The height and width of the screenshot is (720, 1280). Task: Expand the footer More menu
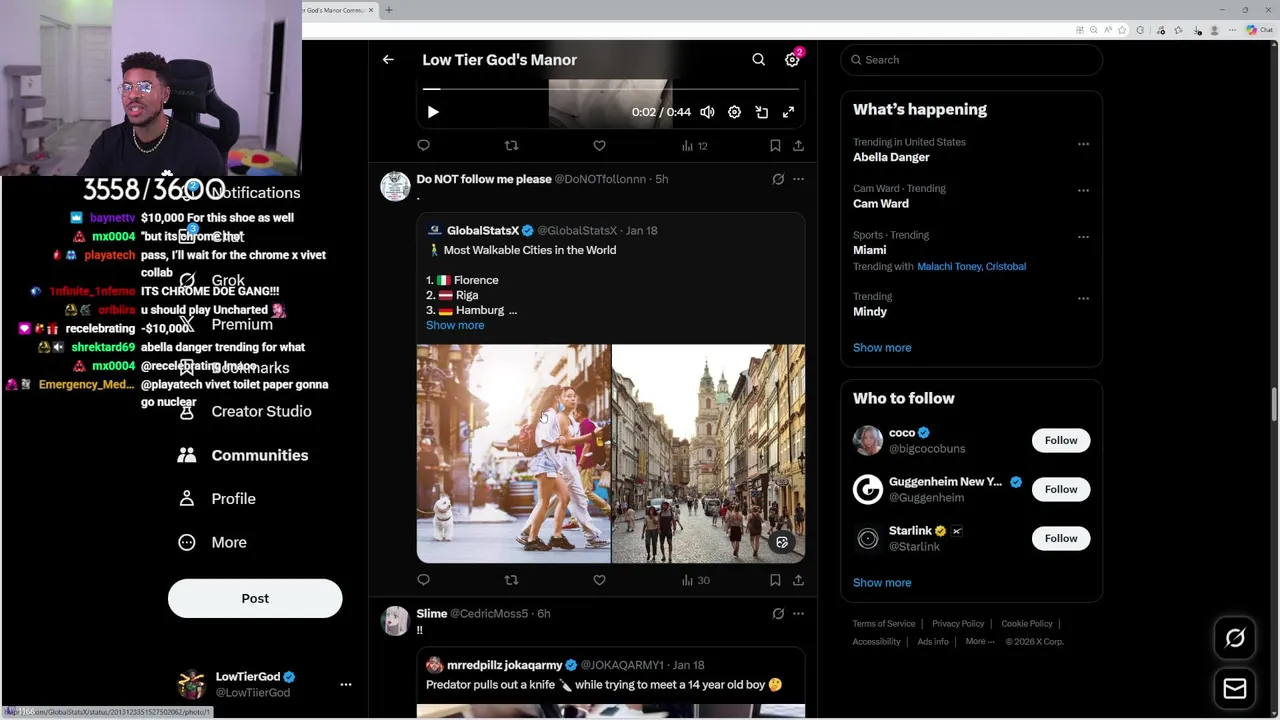click(x=980, y=642)
